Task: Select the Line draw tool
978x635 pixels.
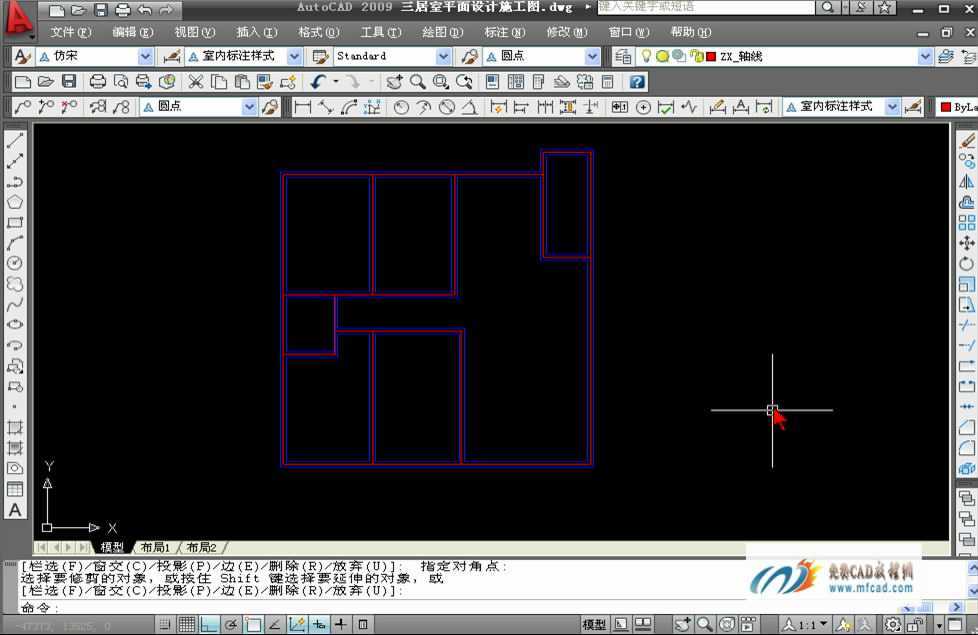Action: (15, 141)
